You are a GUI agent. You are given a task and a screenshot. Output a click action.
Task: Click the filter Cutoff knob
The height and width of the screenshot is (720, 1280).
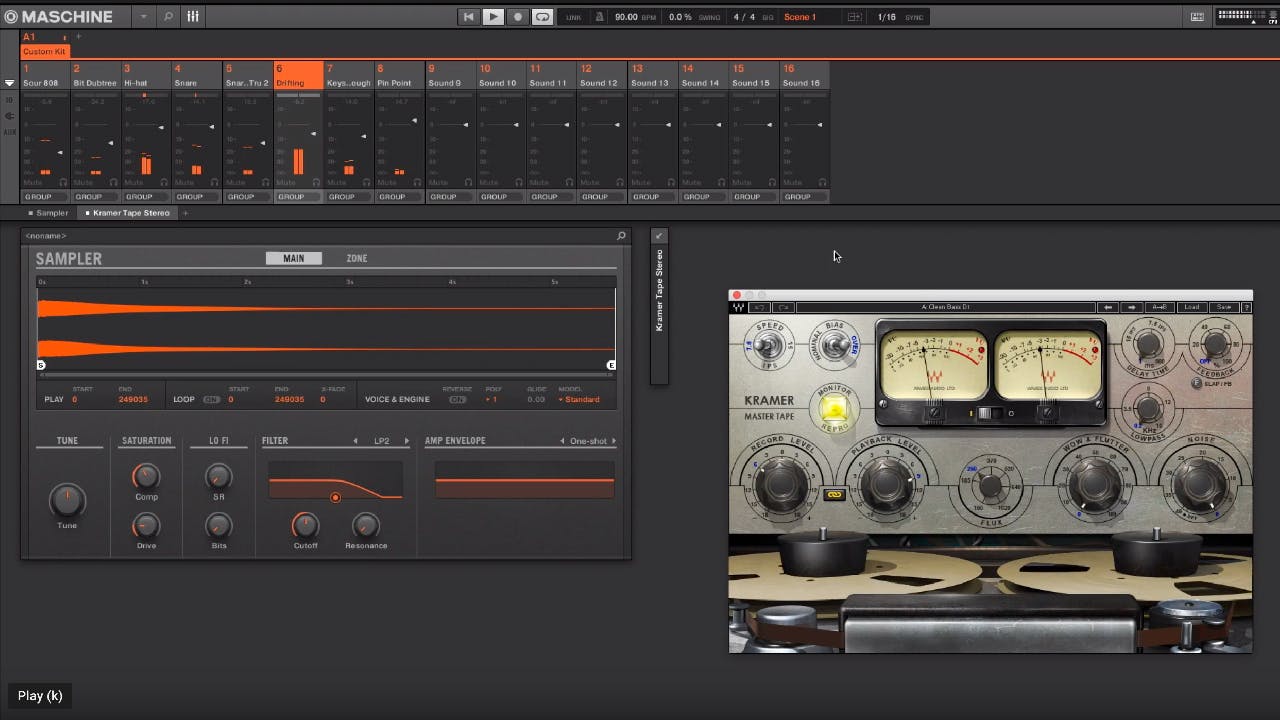tap(305, 525)
